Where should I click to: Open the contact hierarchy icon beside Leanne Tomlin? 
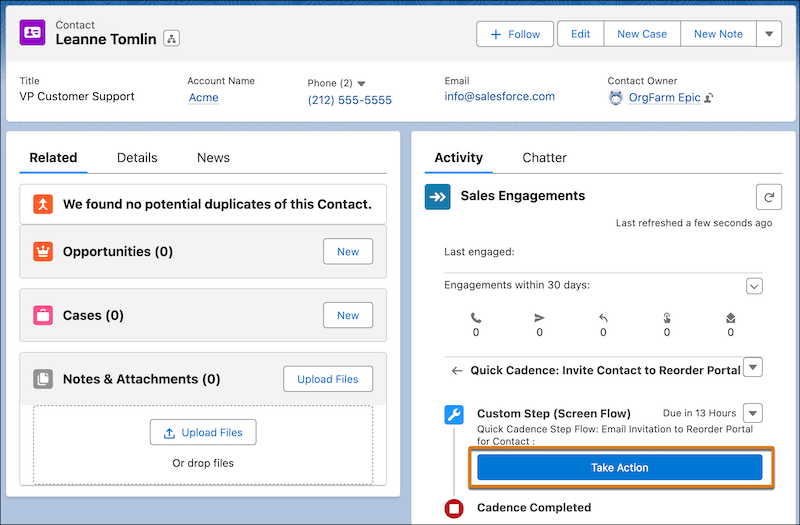coord(171,38)
